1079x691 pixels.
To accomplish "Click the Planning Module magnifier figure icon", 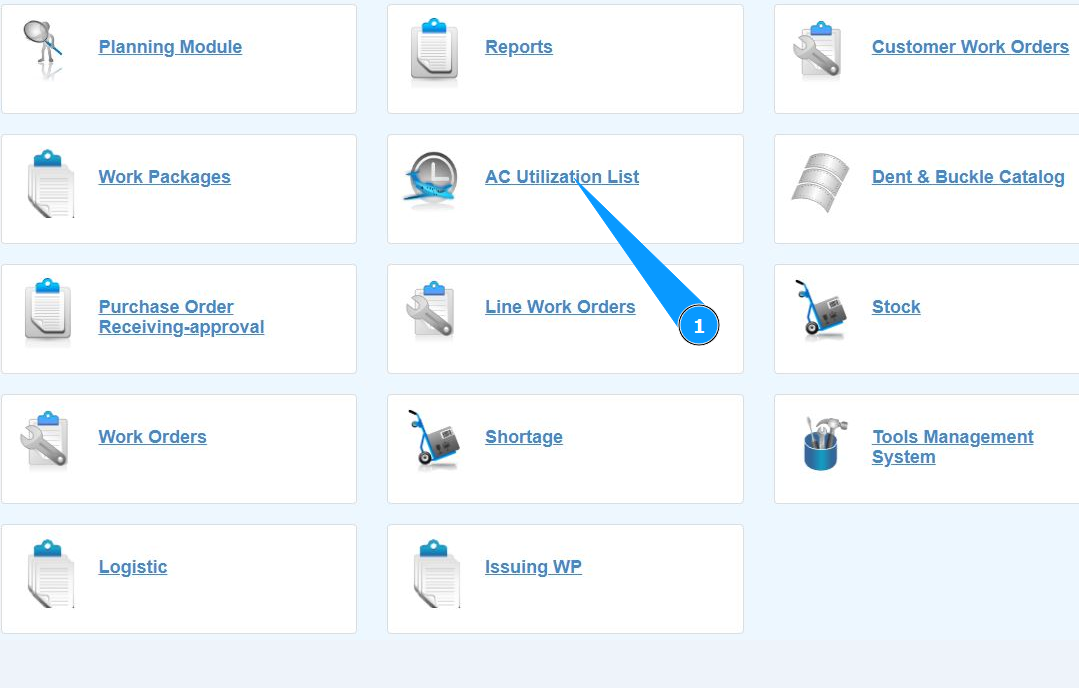I will click(44, 48).
